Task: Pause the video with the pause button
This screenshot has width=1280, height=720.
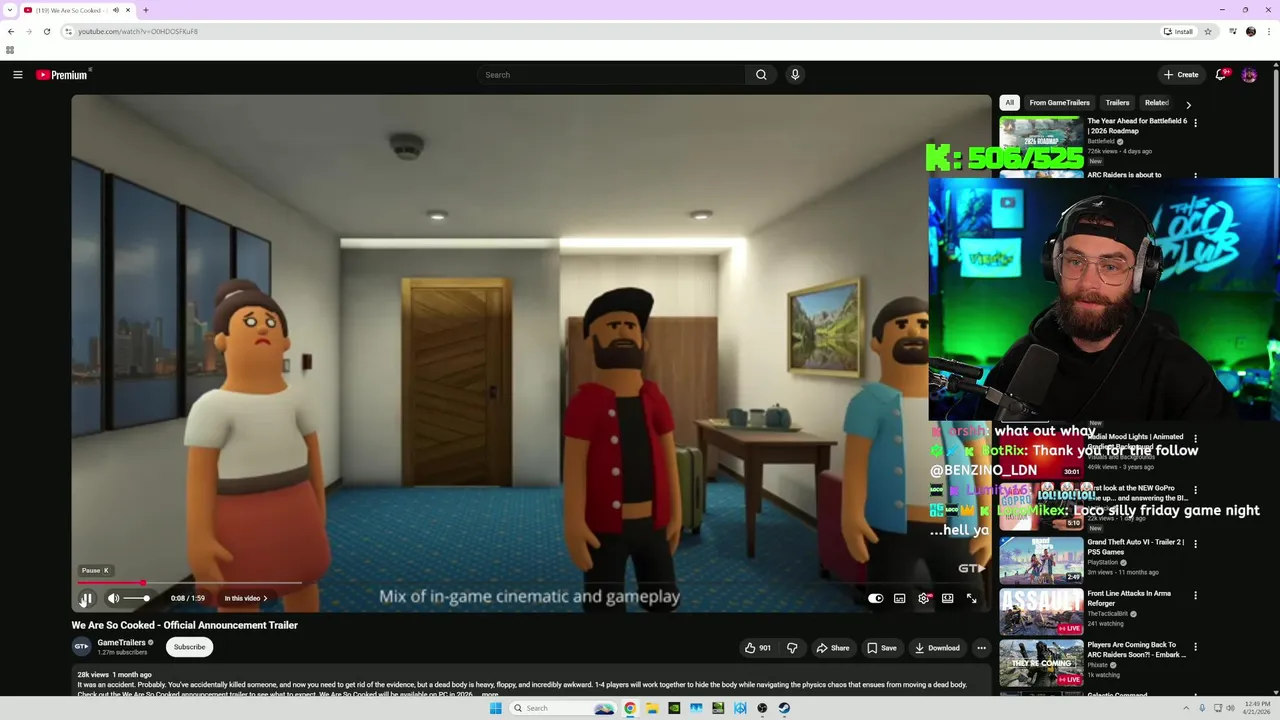Action: tap(86, 598)
